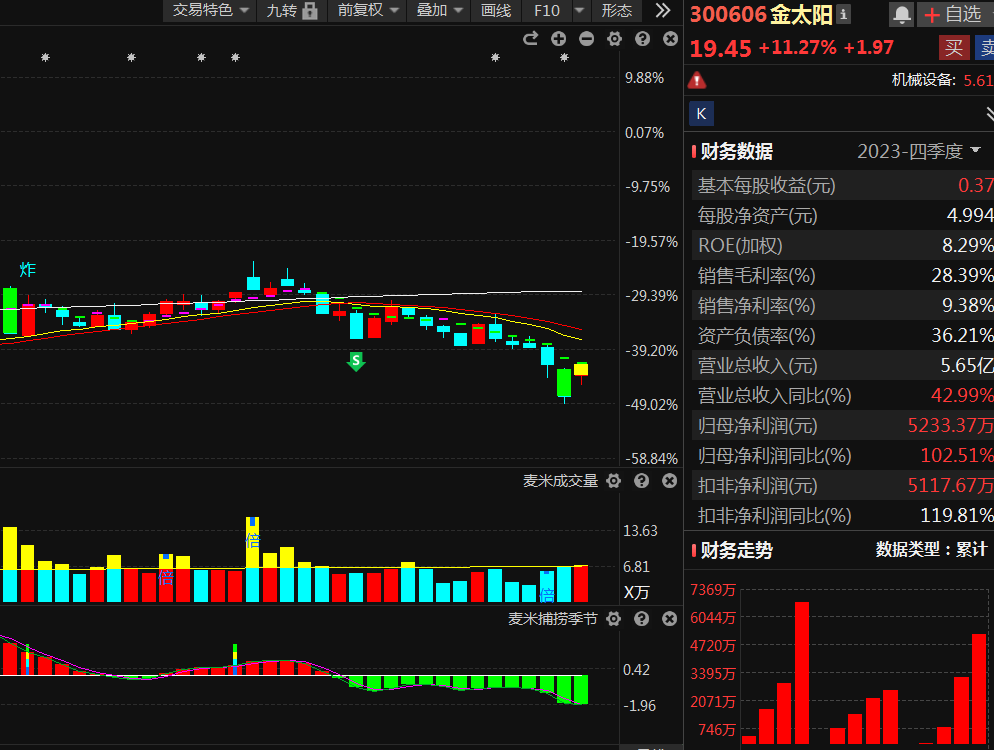Open 麦米成交量 indicator settings gear
The image size is (994, 750).
coord(613,481)
